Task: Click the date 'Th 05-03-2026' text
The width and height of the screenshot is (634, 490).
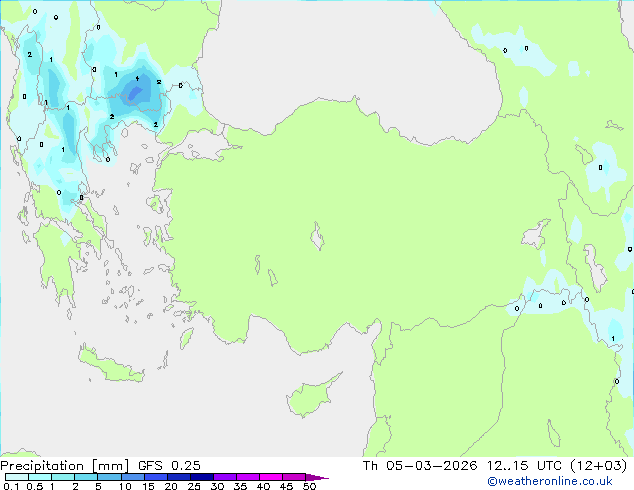Action: (420, 466)
